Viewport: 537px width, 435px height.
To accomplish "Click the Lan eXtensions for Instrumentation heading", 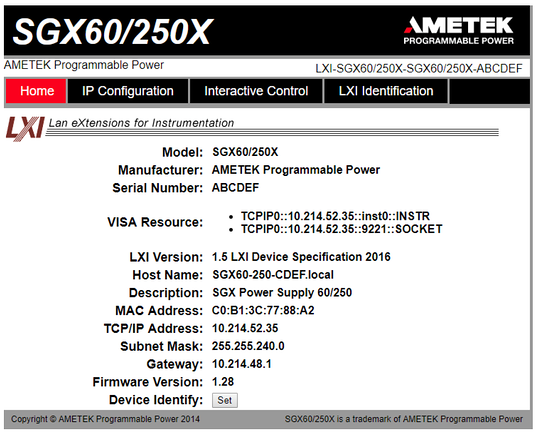I will (141, 123).
